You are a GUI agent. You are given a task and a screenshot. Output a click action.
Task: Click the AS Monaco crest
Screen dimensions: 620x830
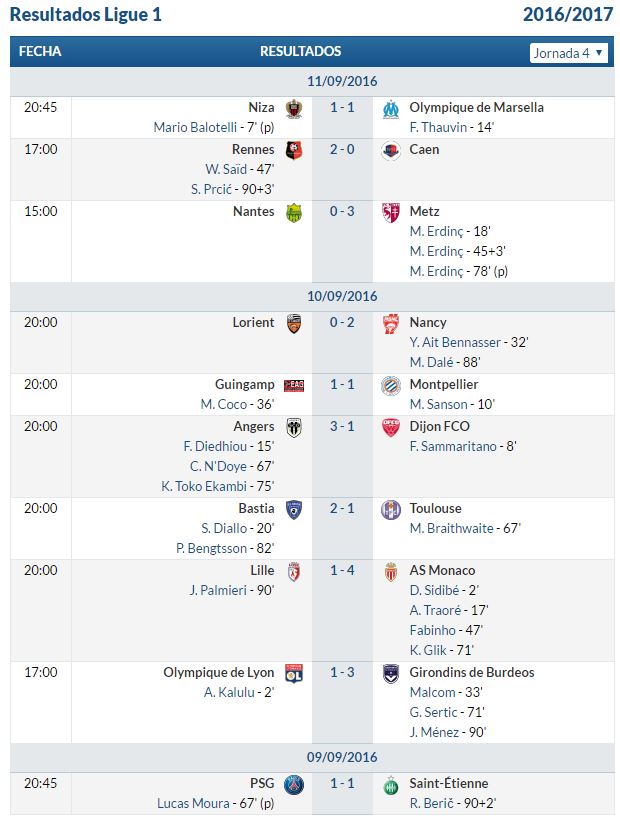coord(391,572)
